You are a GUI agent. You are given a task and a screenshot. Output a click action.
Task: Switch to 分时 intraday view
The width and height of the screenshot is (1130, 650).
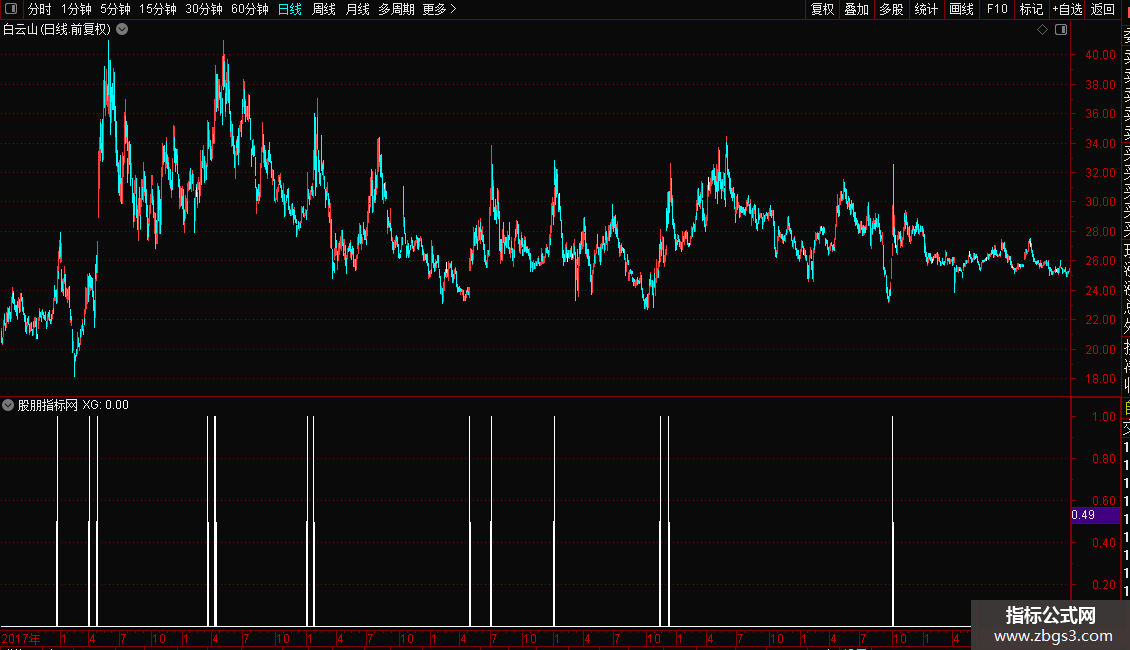40,9
